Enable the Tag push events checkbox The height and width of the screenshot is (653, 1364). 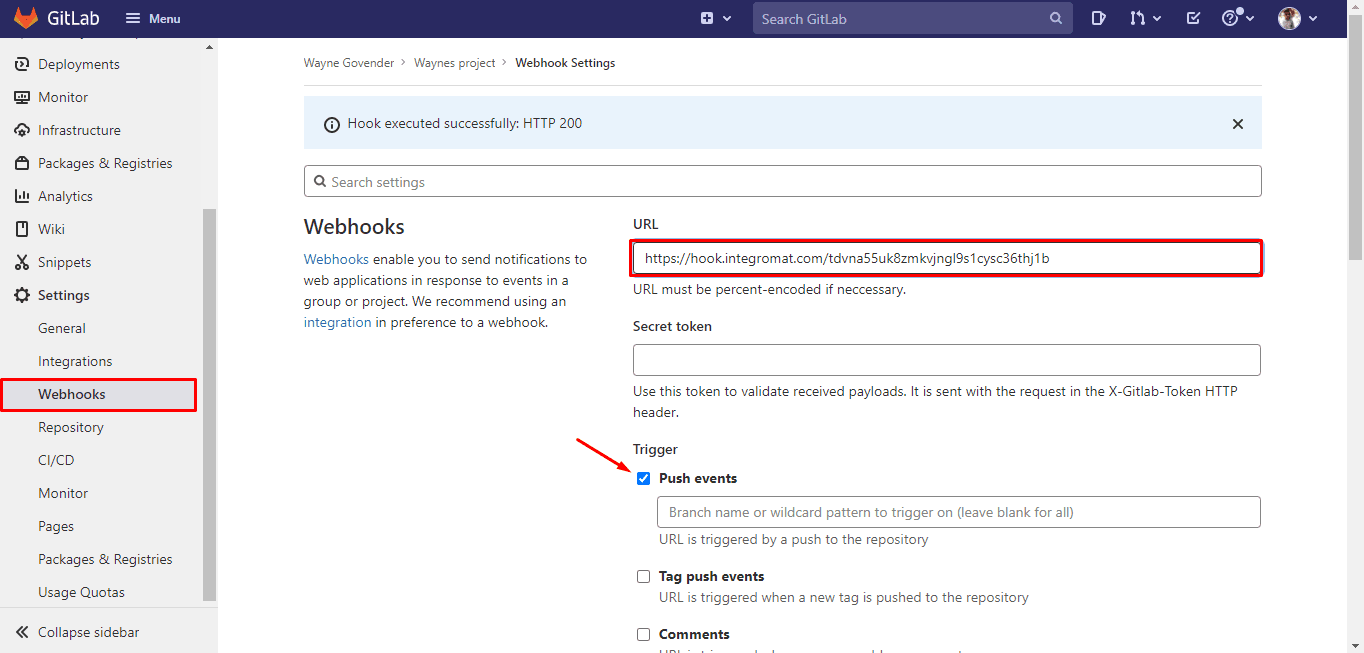point(644,577)
